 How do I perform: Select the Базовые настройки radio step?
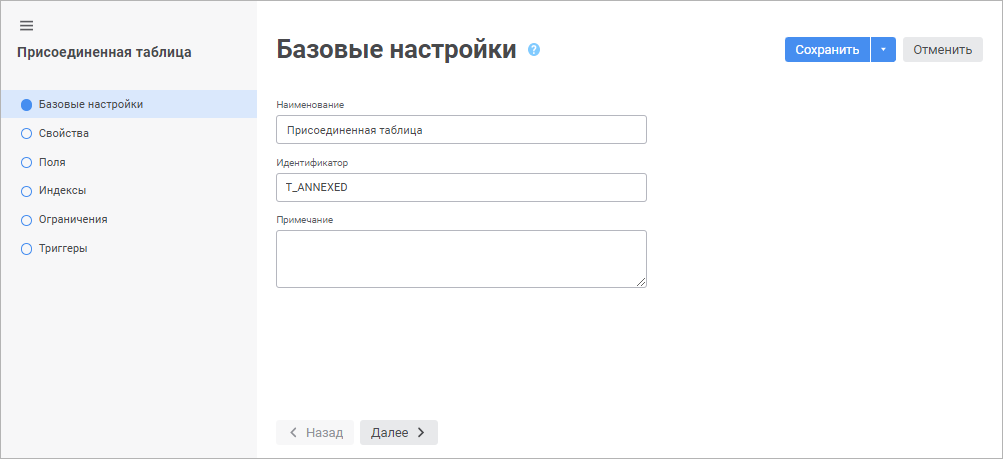27,104
